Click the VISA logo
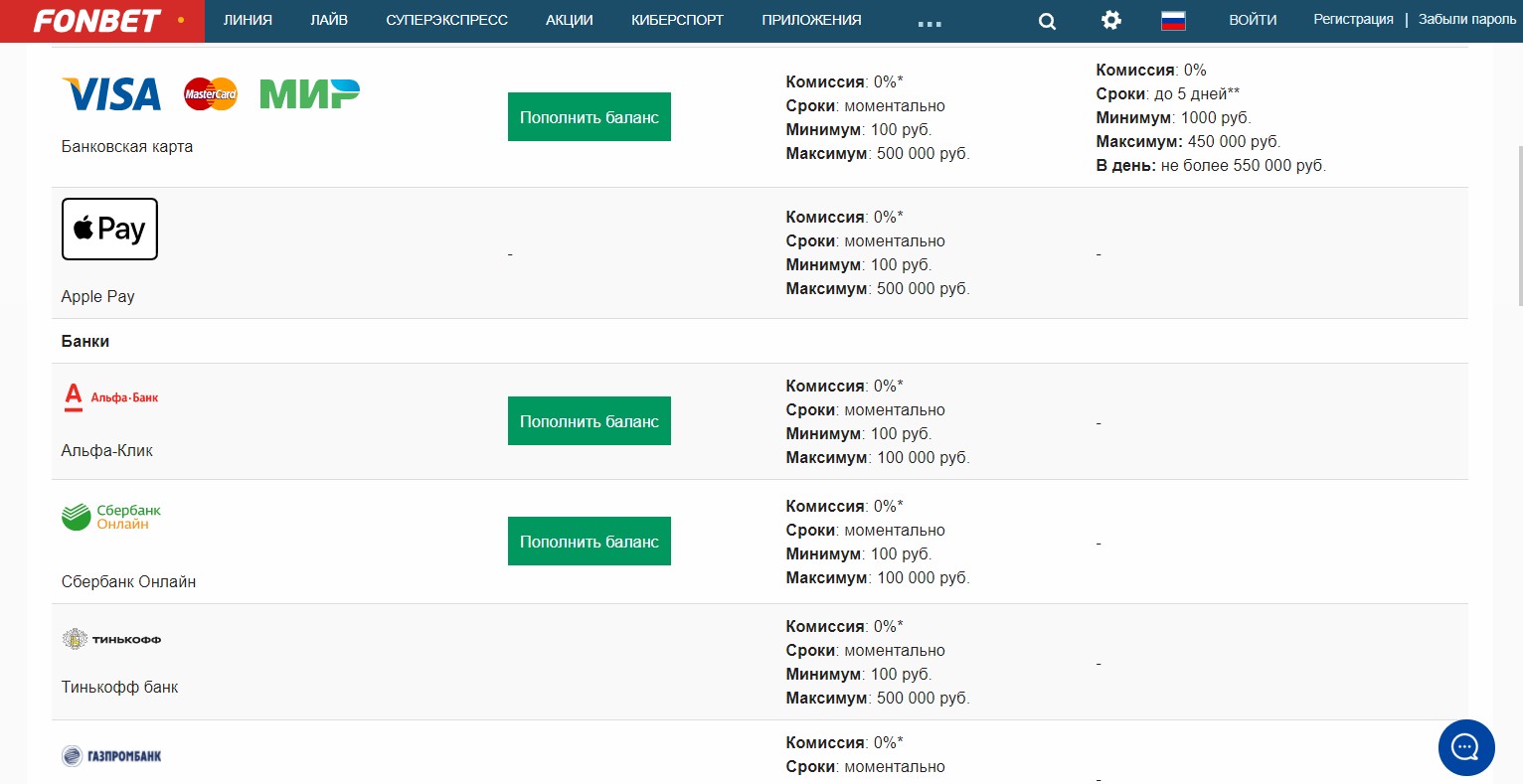This screenshot has width=1523, height=784. click(x=111, y=94)
